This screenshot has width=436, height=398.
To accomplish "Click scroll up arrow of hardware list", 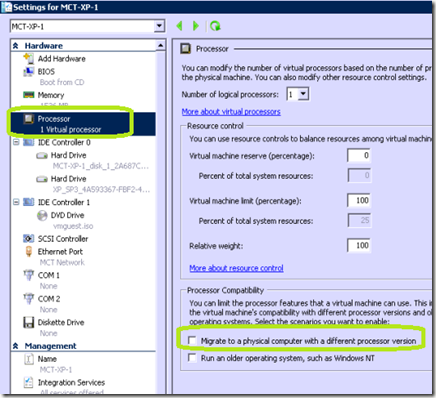I will coord(161,46).
